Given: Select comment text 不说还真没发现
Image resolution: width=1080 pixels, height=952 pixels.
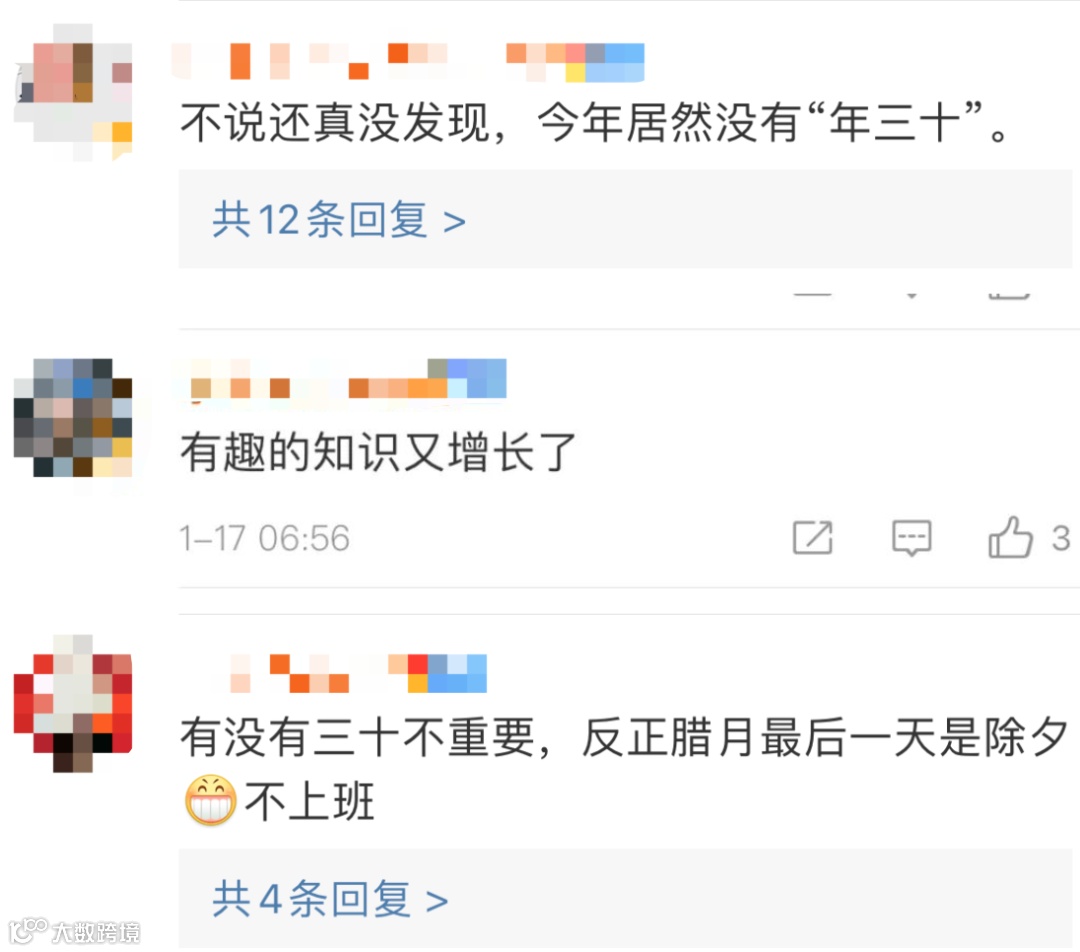Looking at the screenshot, I should (x=335, y=123).
